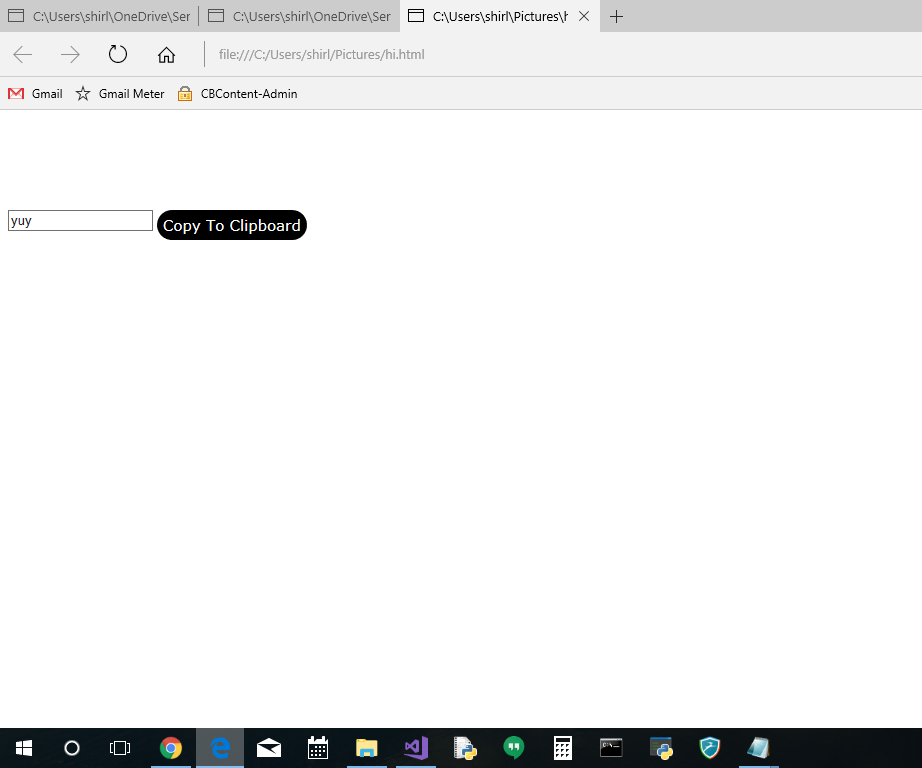
Task: Click the back navigation arrow
Action: (x=22, y=54)
